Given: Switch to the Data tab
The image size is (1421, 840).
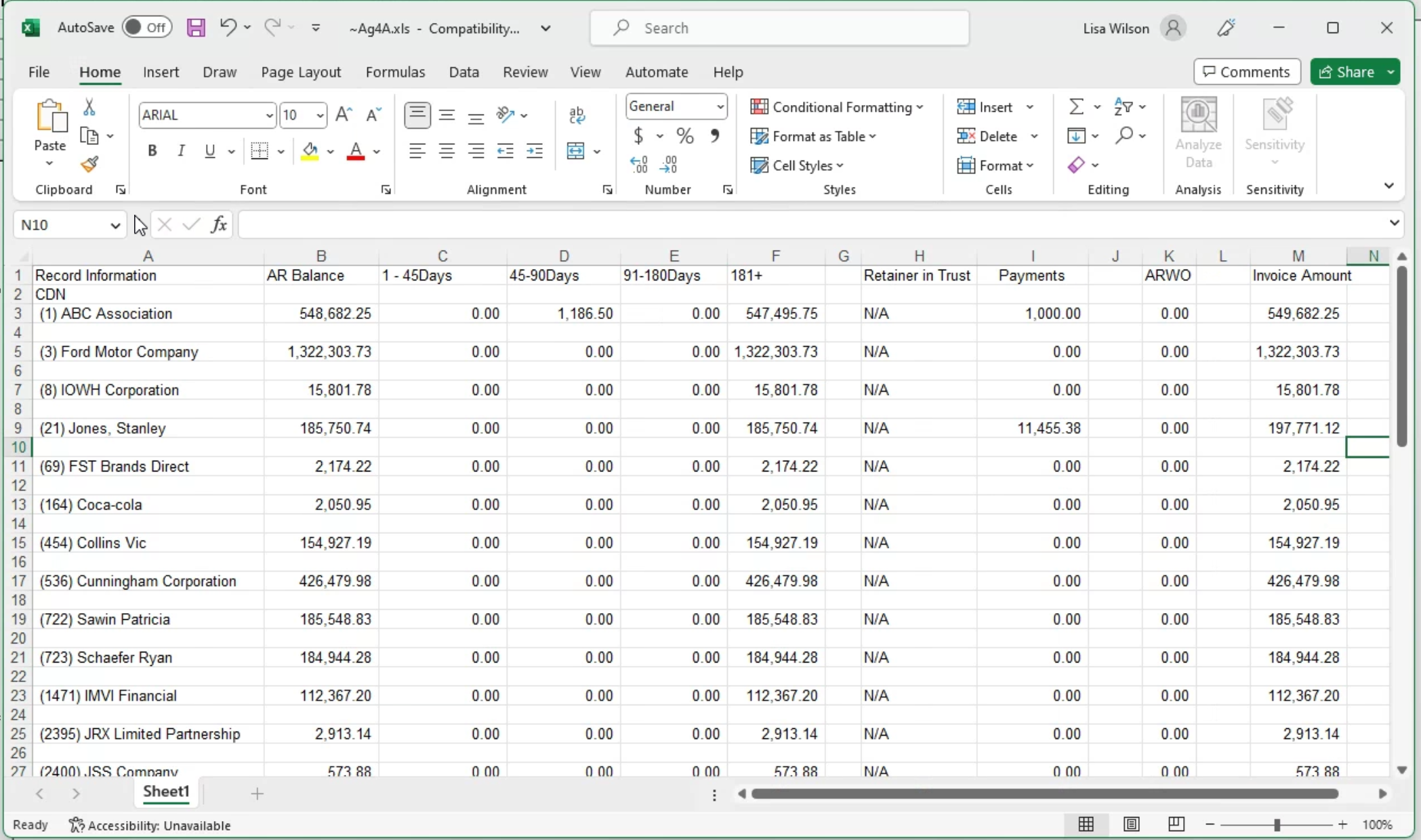Looking at the screenshot, I should (464, 72).
